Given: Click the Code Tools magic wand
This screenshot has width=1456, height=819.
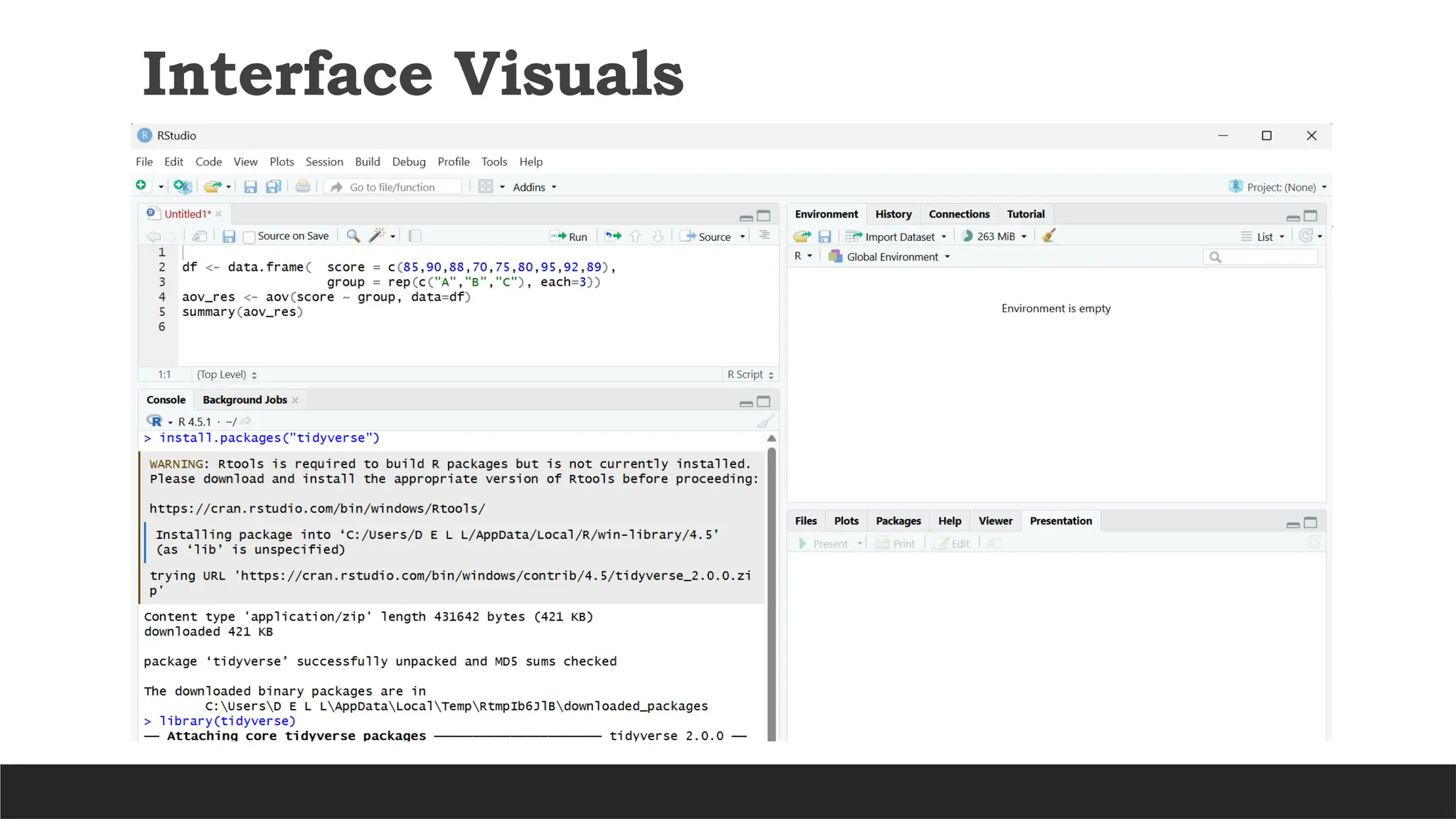Looking at the screenshot, I should tap(377, 235).
